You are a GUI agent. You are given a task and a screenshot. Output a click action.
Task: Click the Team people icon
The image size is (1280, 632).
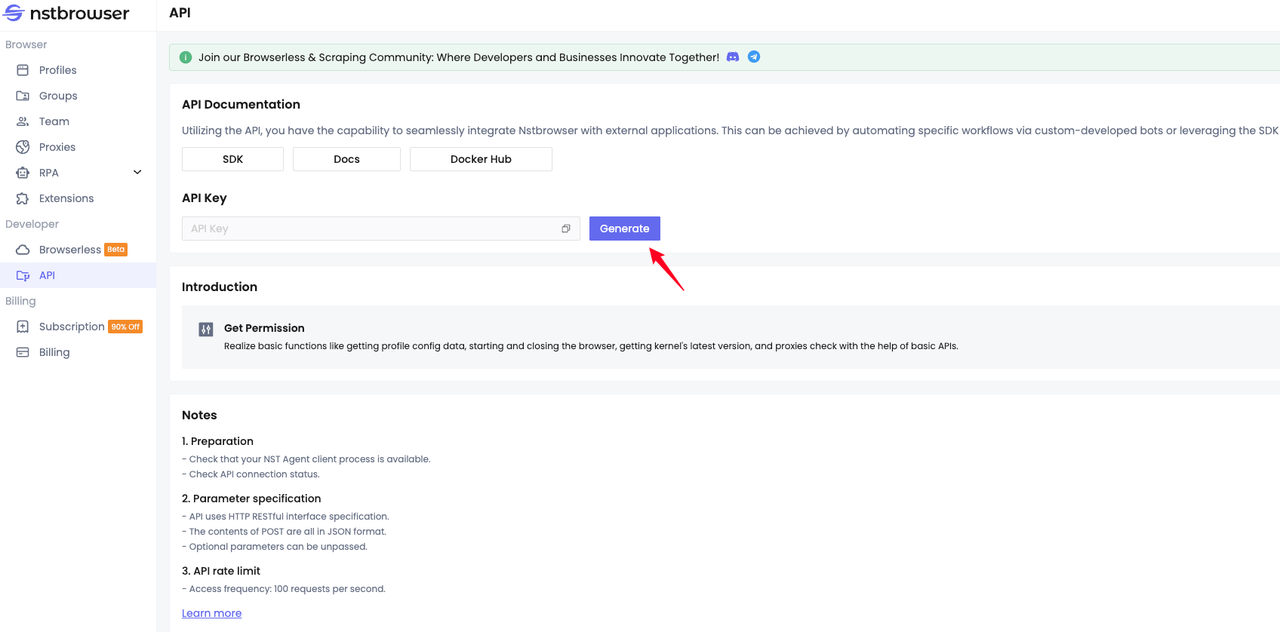pos(22,121)
